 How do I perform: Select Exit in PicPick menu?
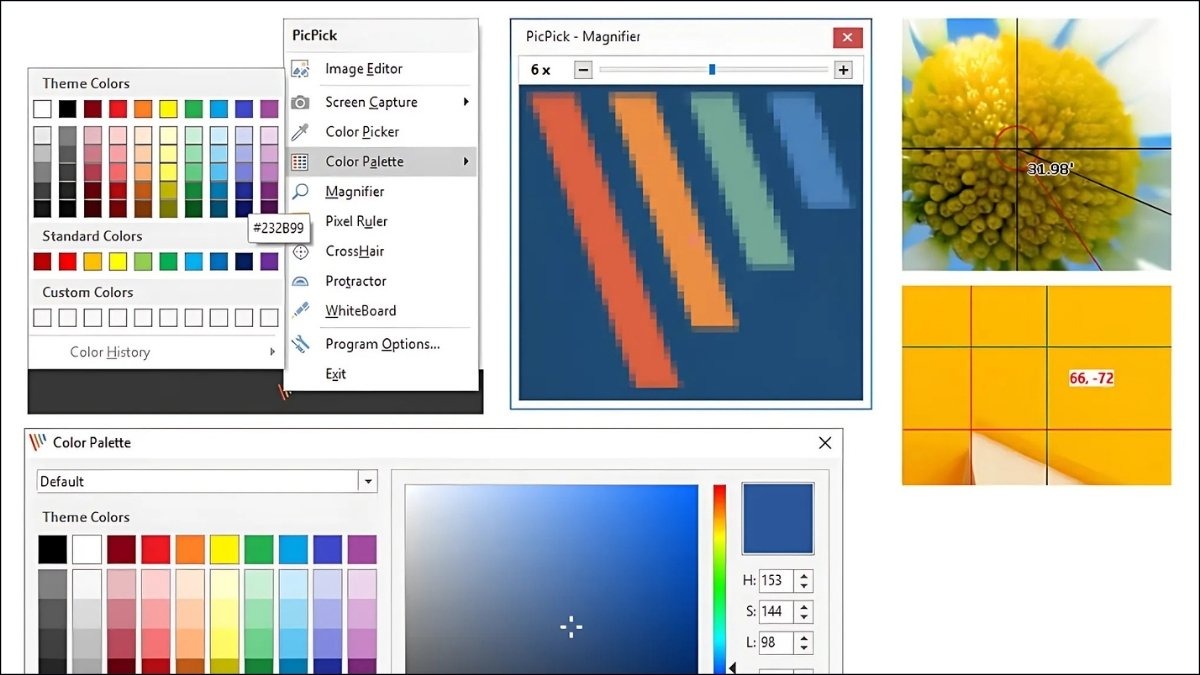tap(381, 374)
